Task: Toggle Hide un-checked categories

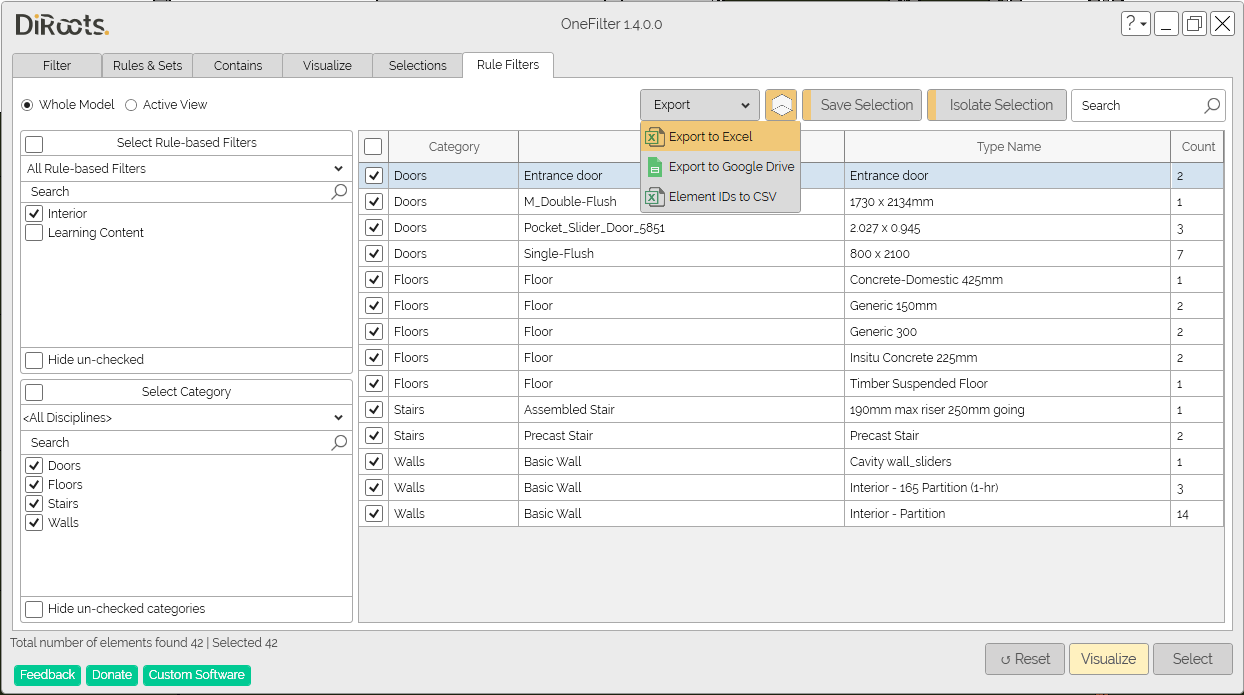Action: click(x=33, y=609)
